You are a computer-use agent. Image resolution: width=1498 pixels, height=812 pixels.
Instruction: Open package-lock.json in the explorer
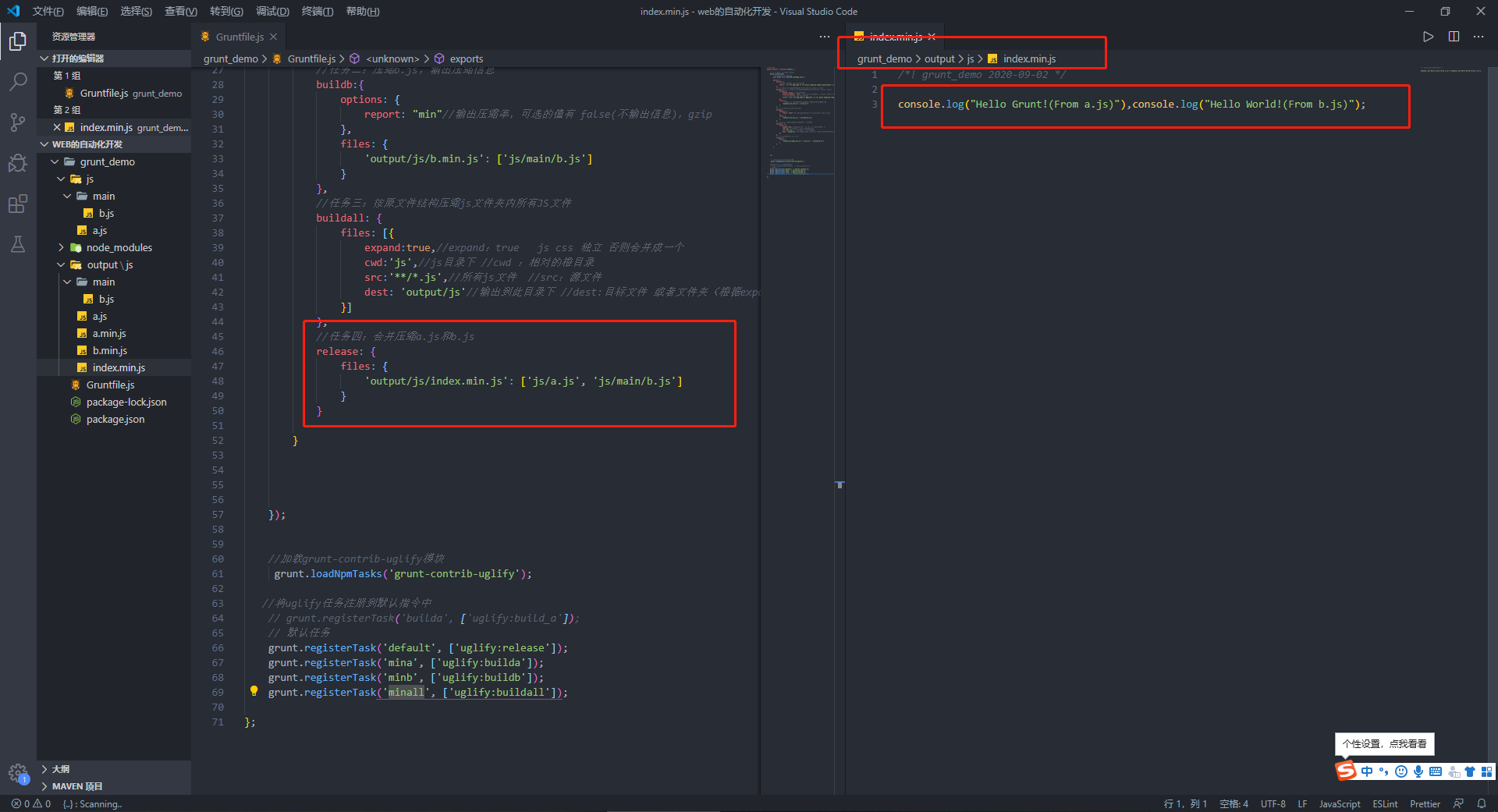click(114, 402)
